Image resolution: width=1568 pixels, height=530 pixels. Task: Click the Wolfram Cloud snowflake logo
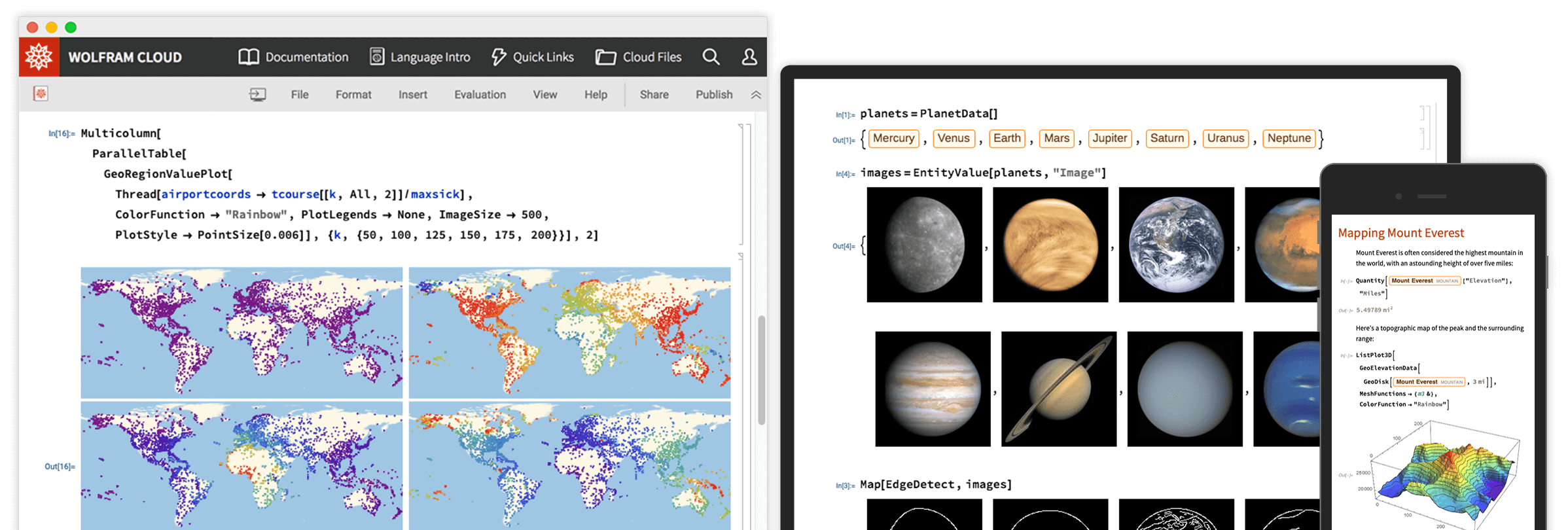[39, 57]
